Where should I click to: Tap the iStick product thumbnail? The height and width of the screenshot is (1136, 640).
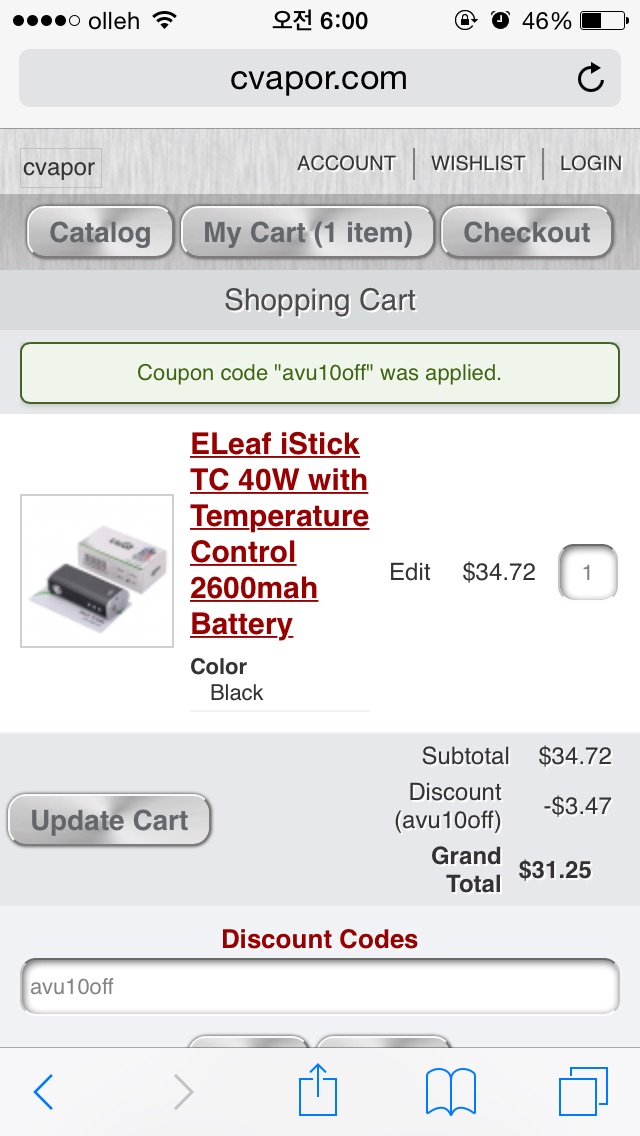pos(97,571)
